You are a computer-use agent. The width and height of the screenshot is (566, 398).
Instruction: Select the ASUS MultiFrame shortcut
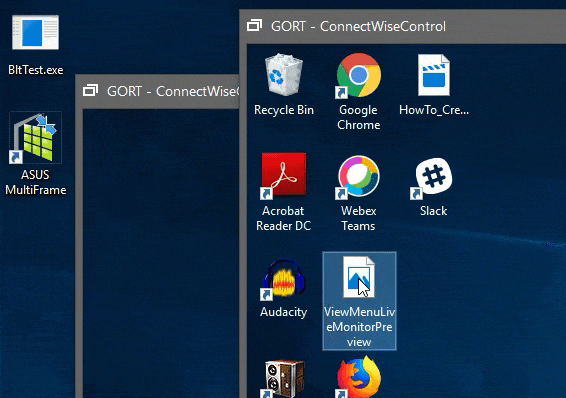point(35,137)
